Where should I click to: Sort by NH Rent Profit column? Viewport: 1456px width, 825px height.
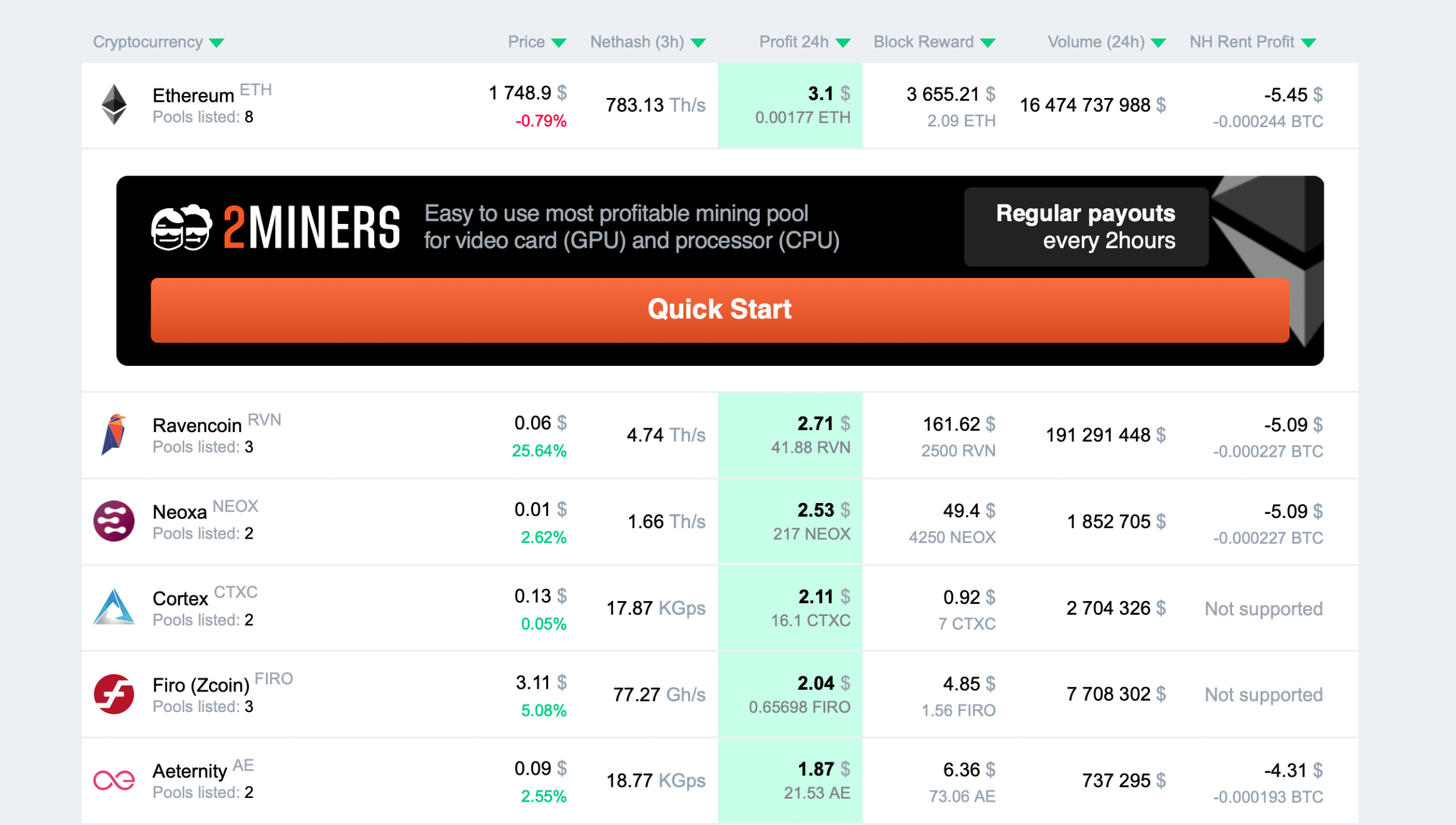click(1252, 42)
